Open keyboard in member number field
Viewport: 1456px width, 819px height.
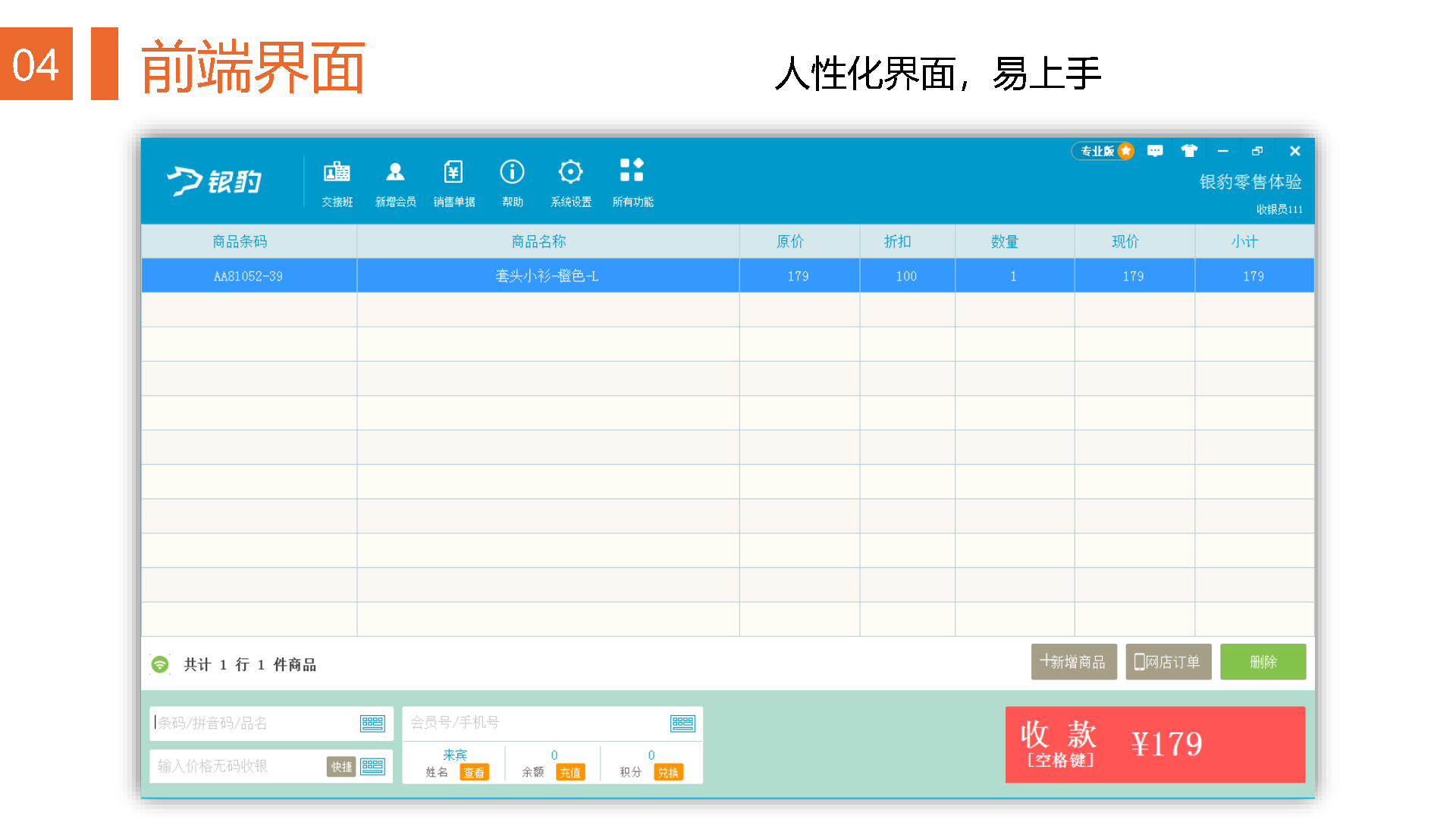click(x=682, y=723)
